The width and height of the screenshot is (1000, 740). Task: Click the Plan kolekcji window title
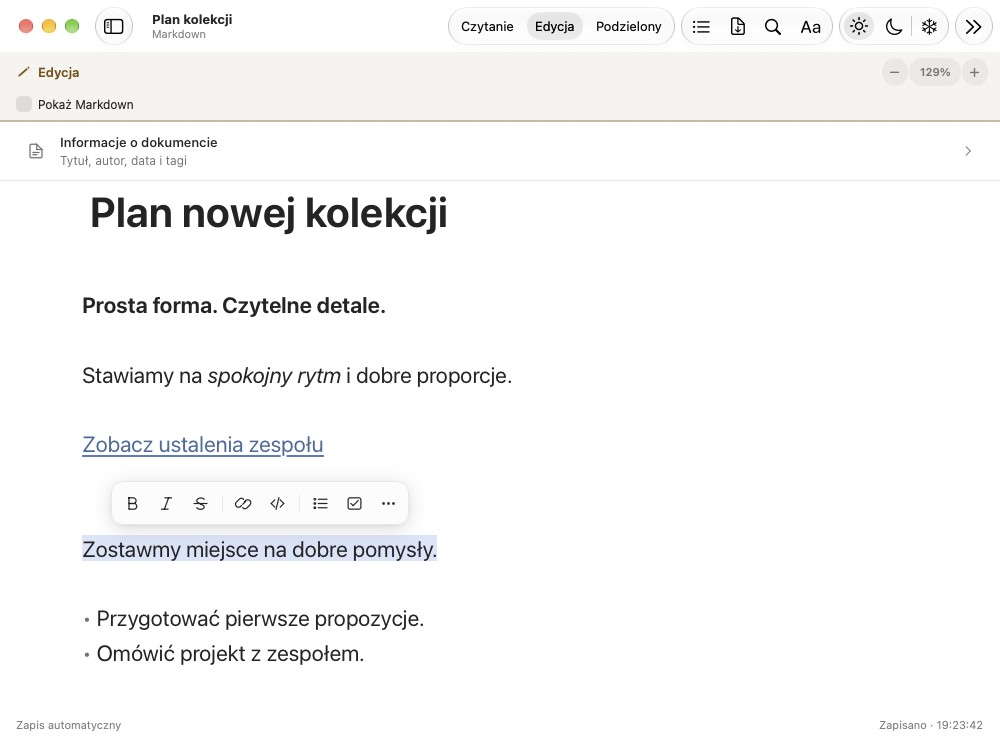click(x=192, y=19)
